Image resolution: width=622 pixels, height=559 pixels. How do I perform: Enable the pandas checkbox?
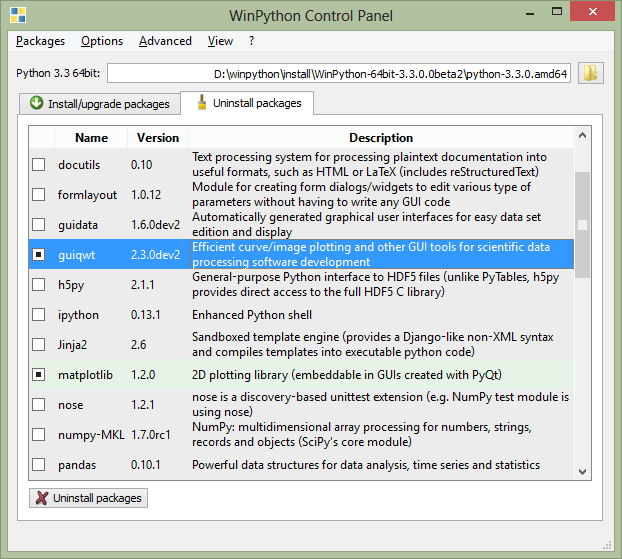click(38, 465)
